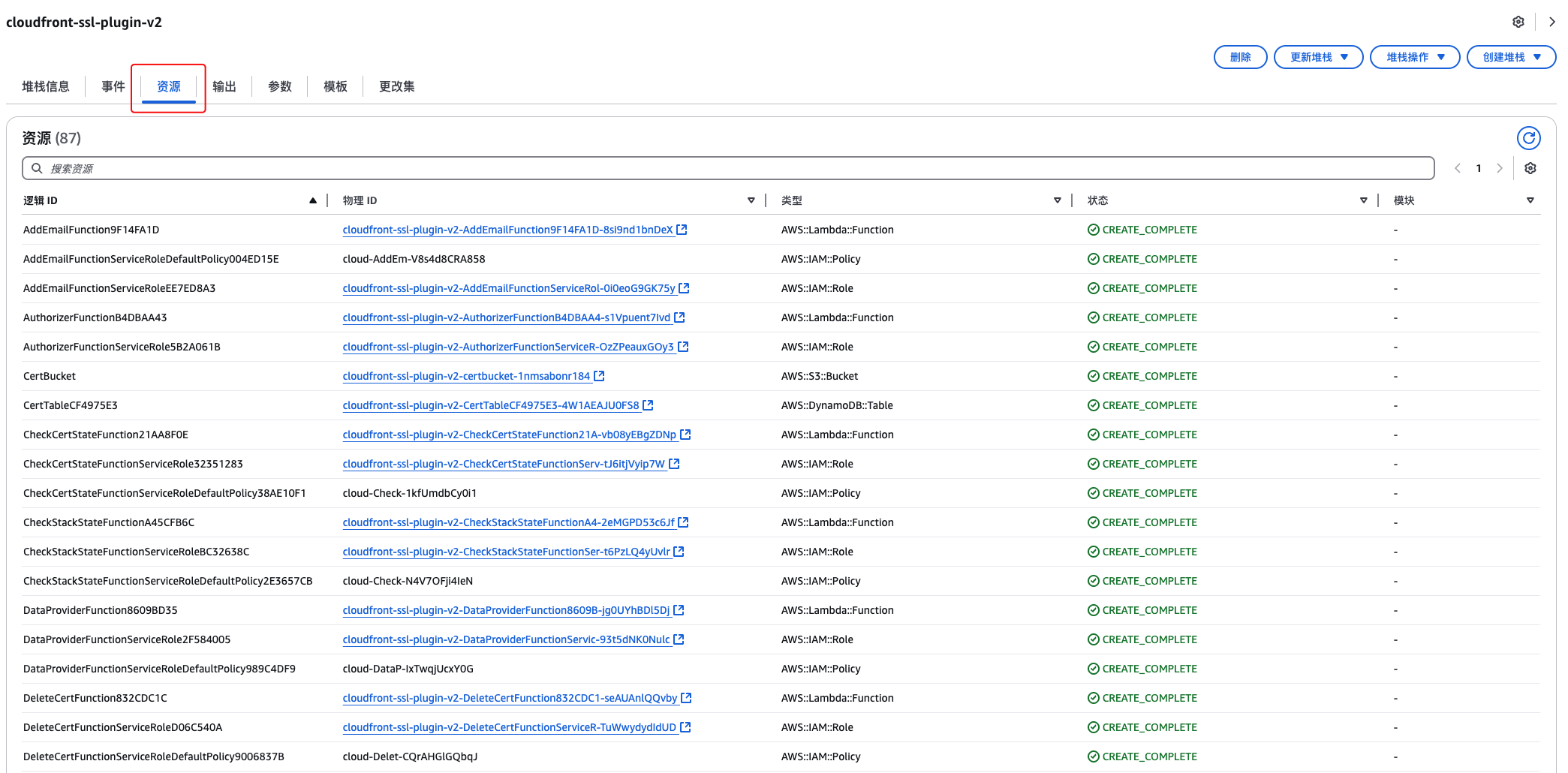Go to the next page of resources
The image size is (1568, 773).
tap(1500, 168)
